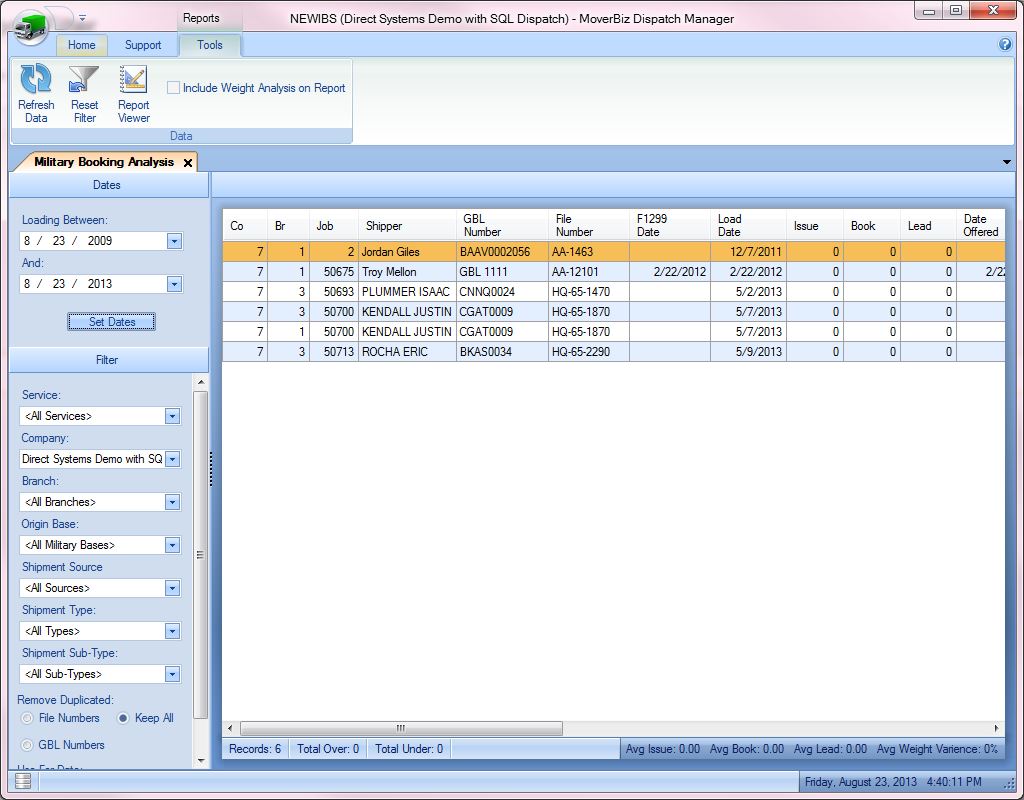Open the help question mark icon
This screenshot has width=1024, height=800.
click(x=1005, y=45)
